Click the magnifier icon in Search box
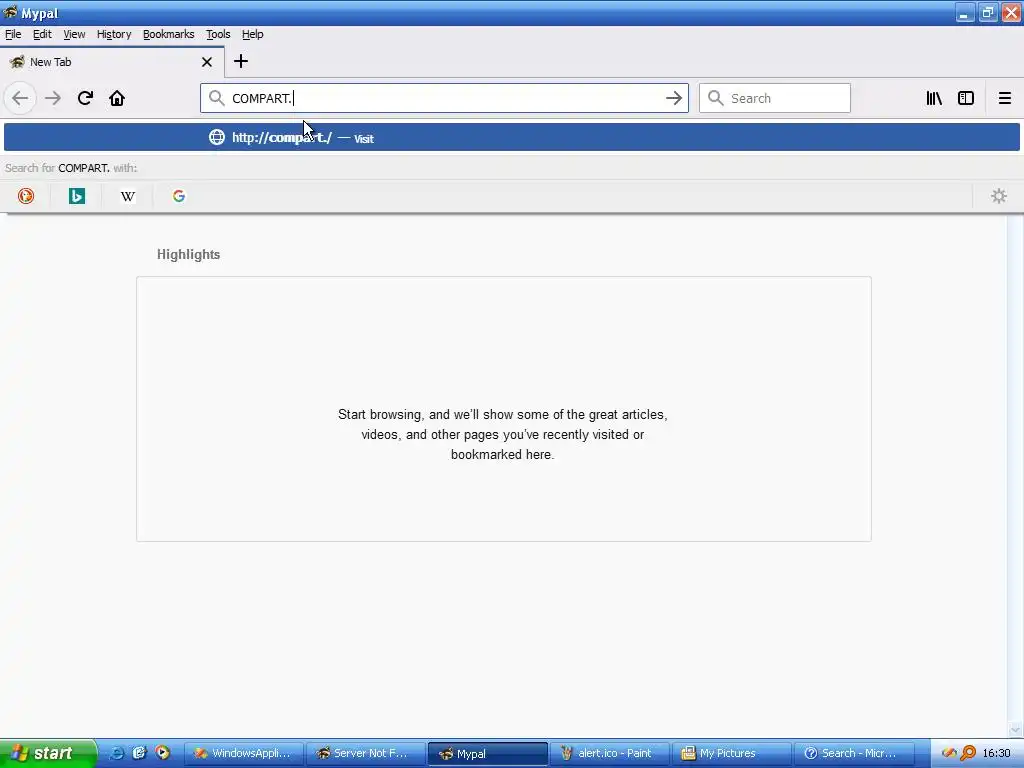Image resolution: width=1024 pixels, height=768 pixels. point(716,98)
